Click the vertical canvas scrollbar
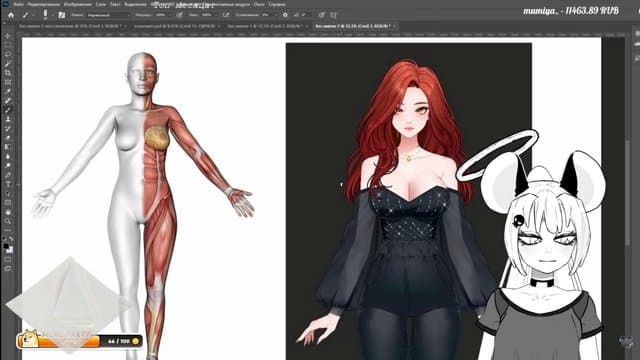This screenshot has width=640, height=360. point(629,192)
